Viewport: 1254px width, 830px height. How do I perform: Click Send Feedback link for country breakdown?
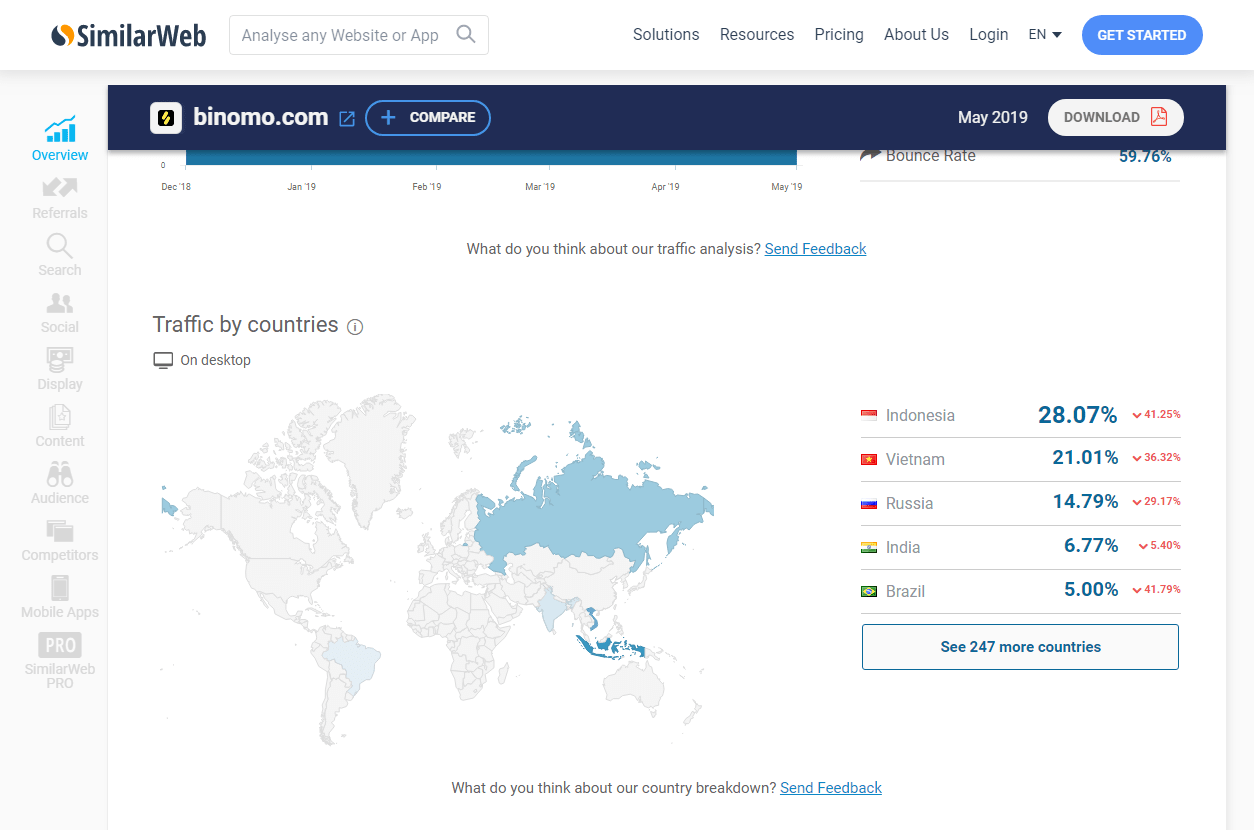click(831, 788)
